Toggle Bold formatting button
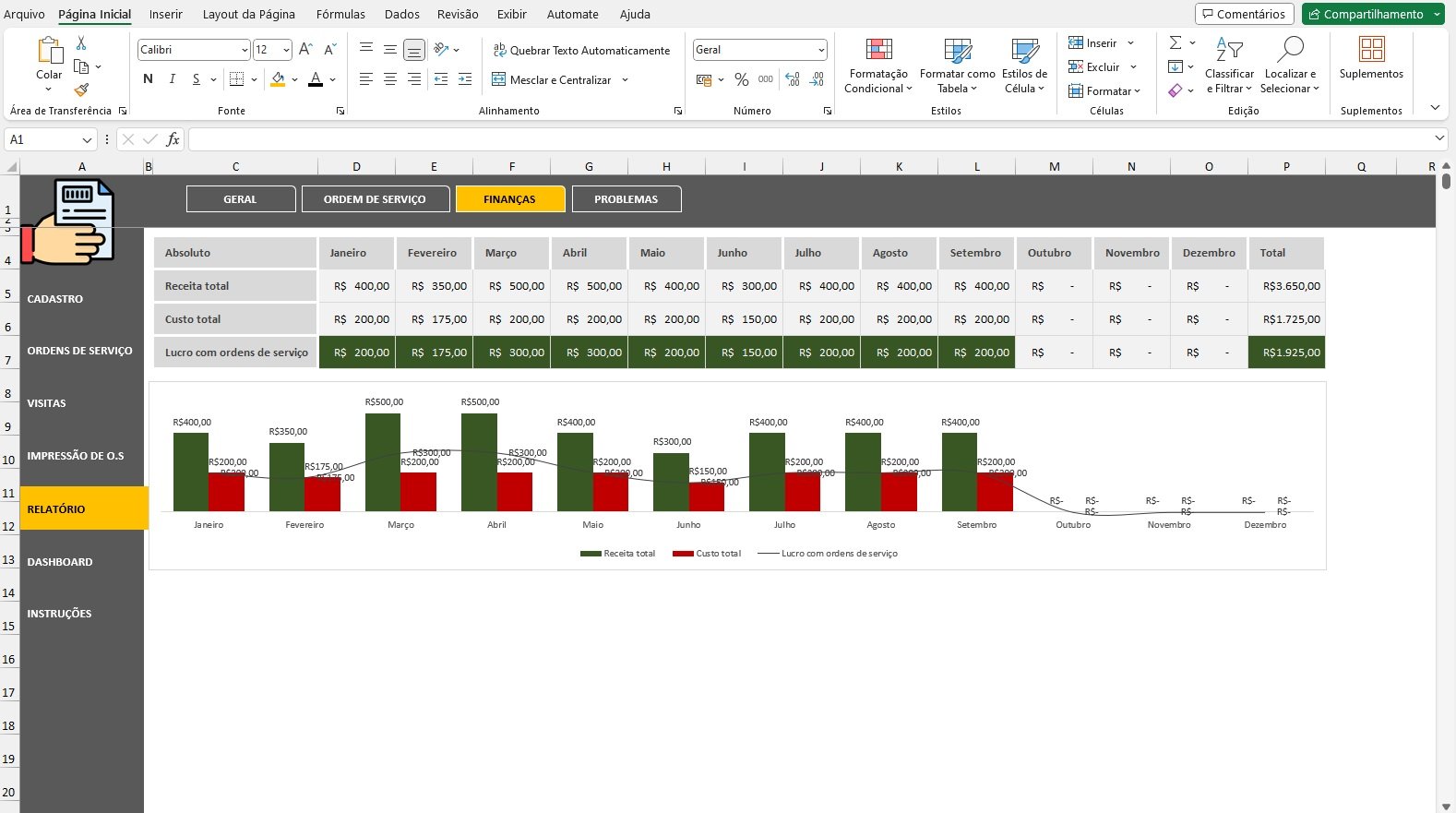This screenshot has width=1456, height=813. point(148,79)
